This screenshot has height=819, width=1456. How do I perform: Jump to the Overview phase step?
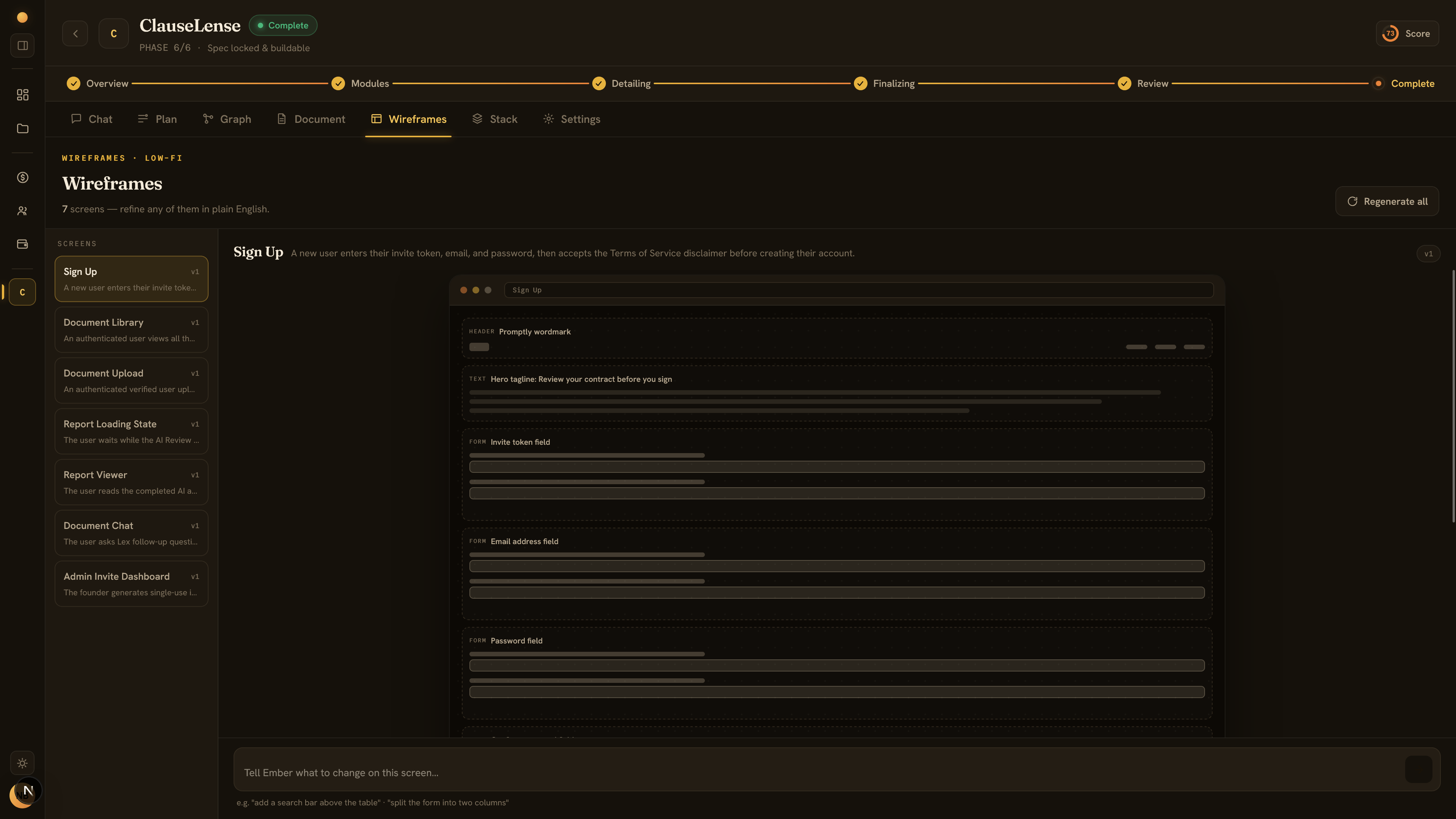coord(97,84)
